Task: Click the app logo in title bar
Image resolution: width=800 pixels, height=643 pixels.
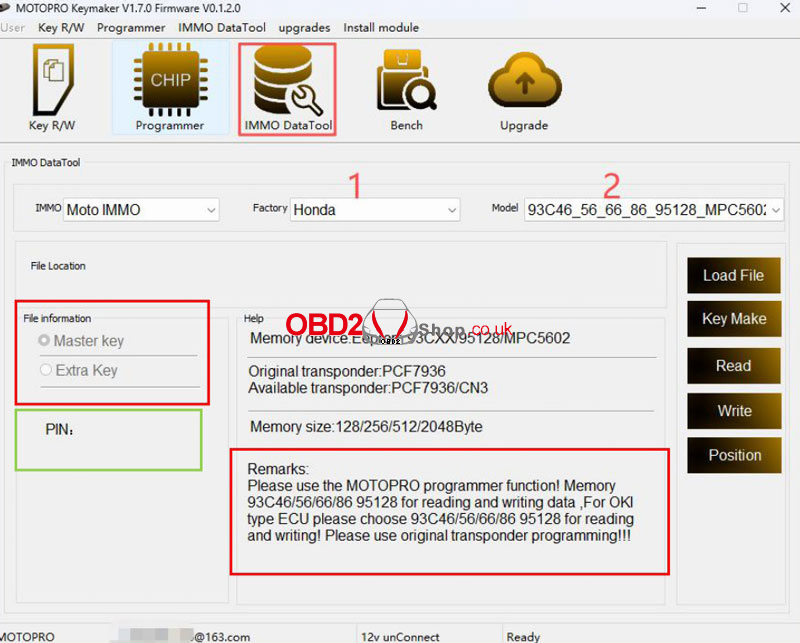Action: [5, 8]
